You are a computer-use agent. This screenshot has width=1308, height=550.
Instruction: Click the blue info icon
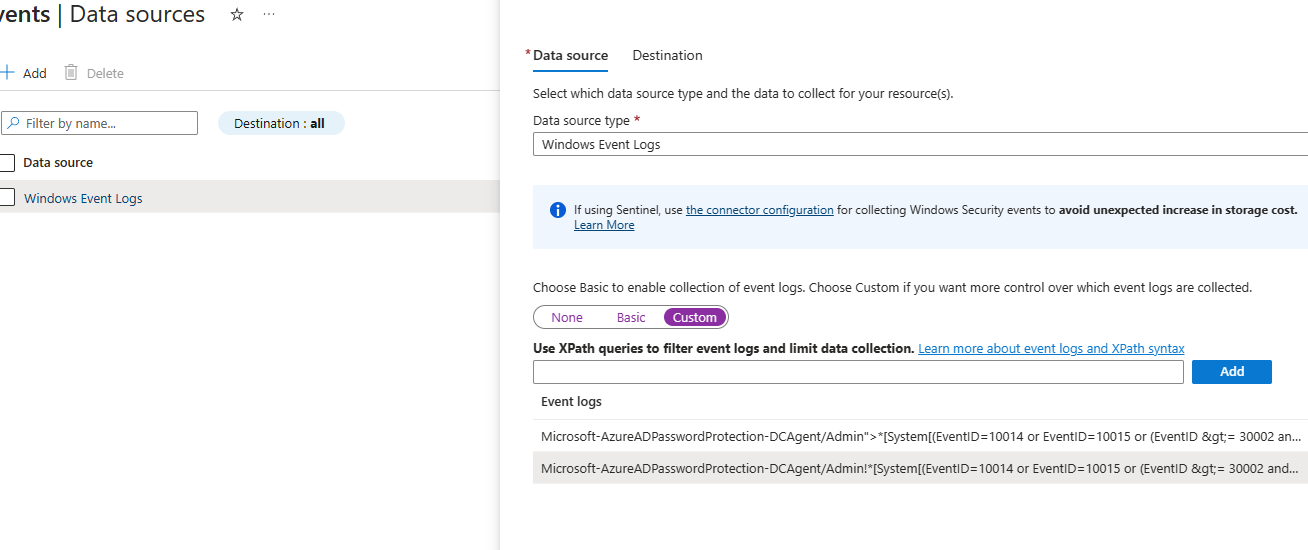pyautogui.click(x=558, y=210)
